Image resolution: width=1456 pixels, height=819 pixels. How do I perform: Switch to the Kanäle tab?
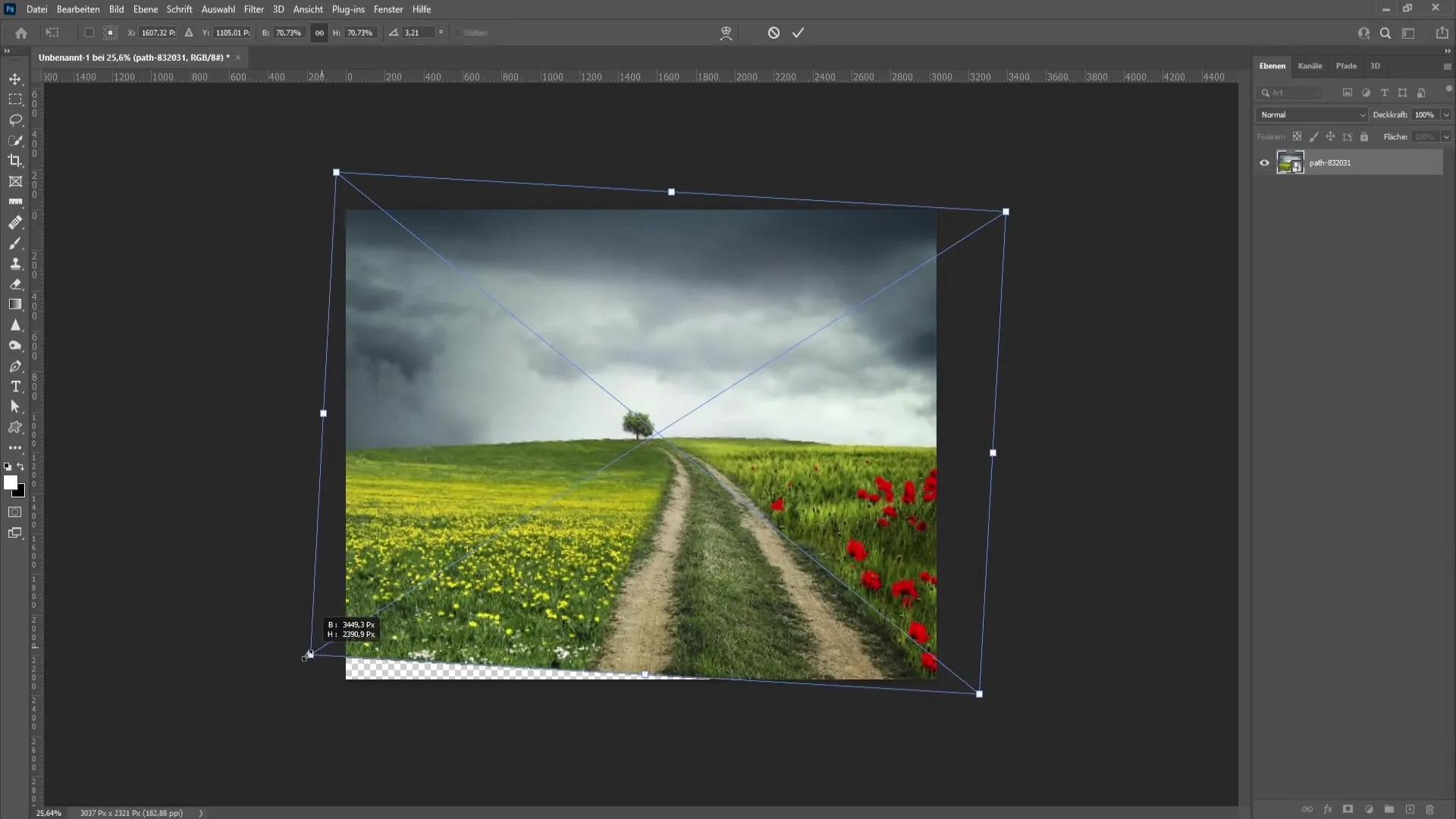coord(1310,66)
